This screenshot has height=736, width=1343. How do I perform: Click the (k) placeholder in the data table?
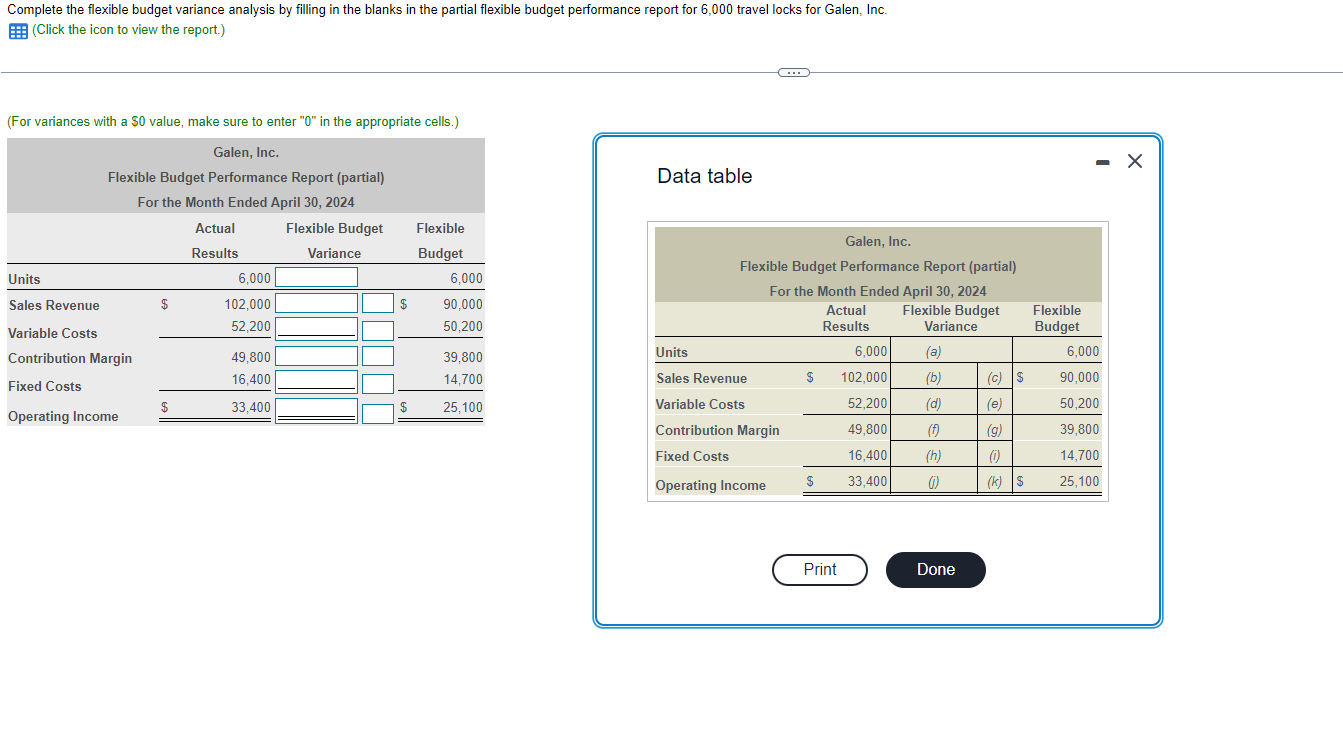[995, 482]
